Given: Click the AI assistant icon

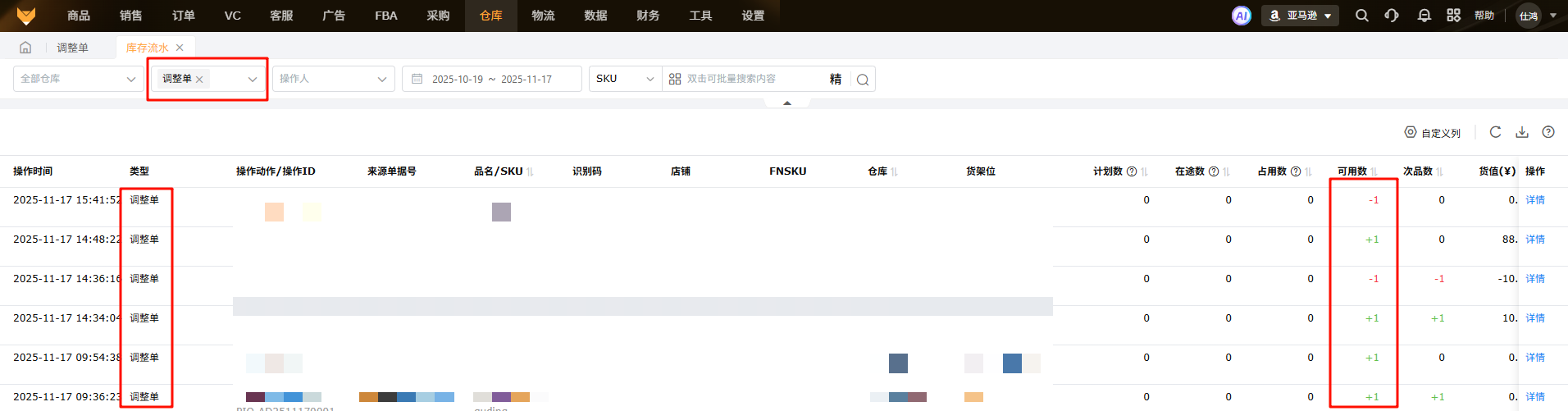Looking at the screenshot, I should point(1241,16).
